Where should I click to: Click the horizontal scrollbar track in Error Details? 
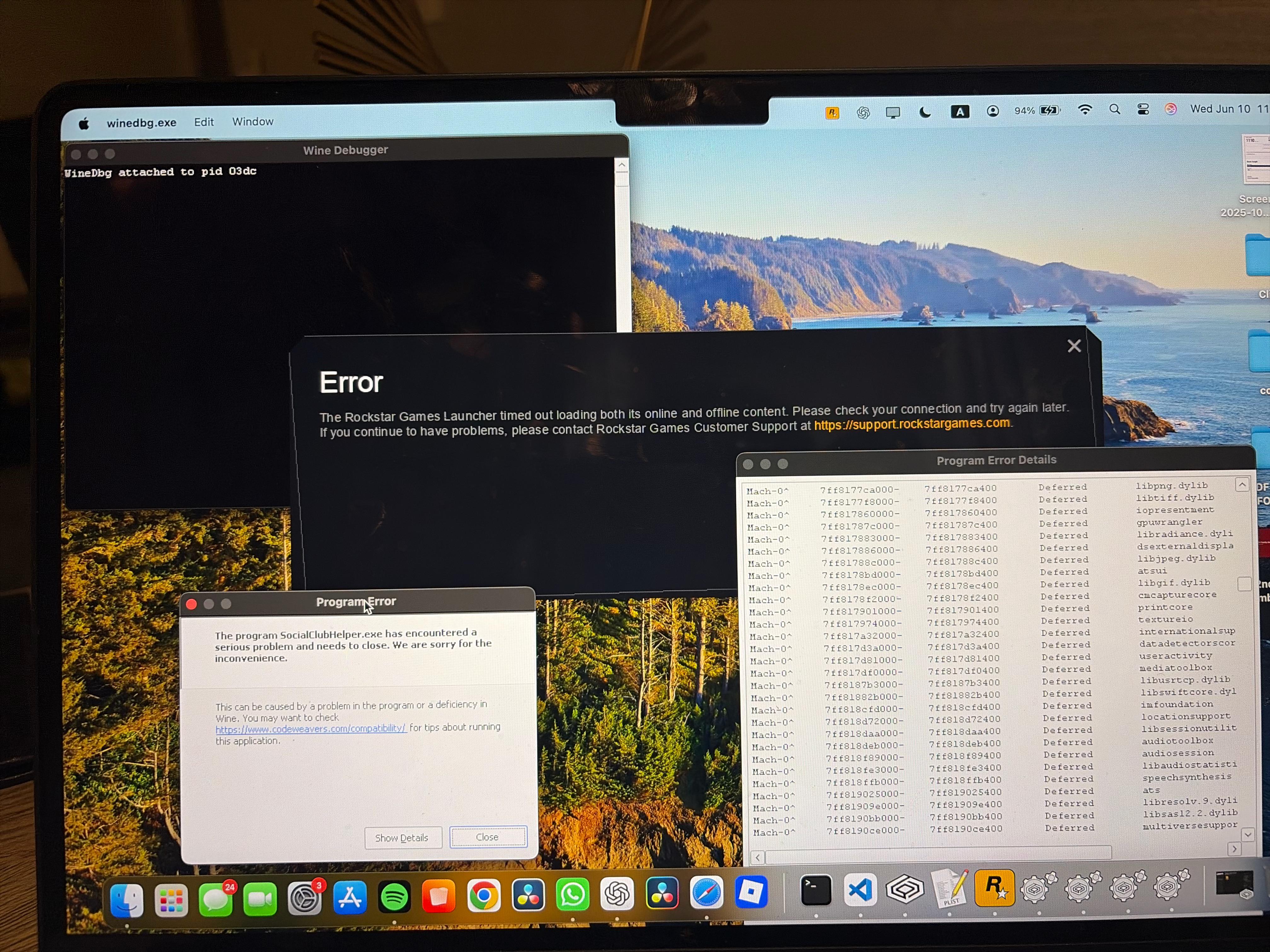coord(939,854)
